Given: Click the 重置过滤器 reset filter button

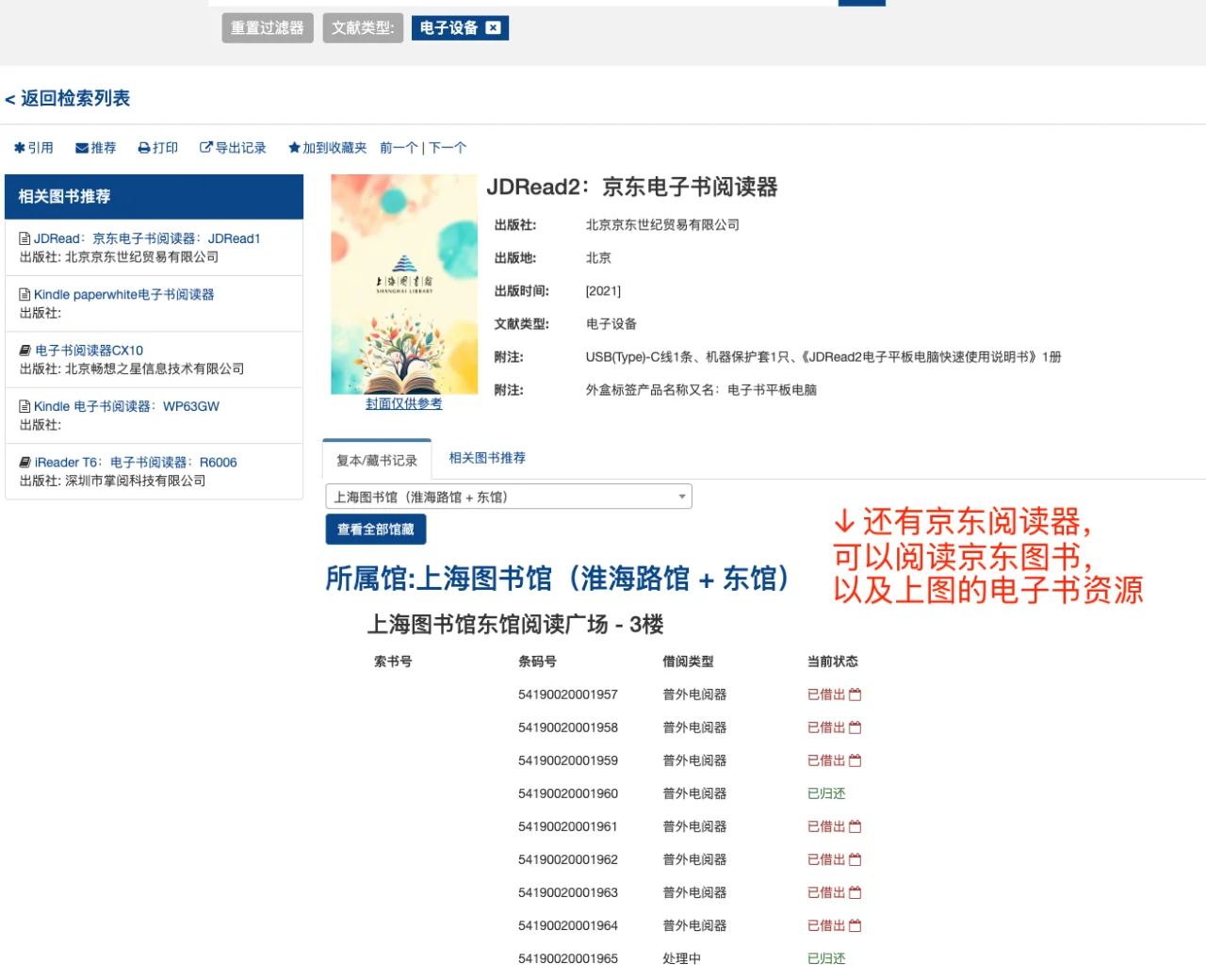Looking at the screenshot, I should point(267,28).
